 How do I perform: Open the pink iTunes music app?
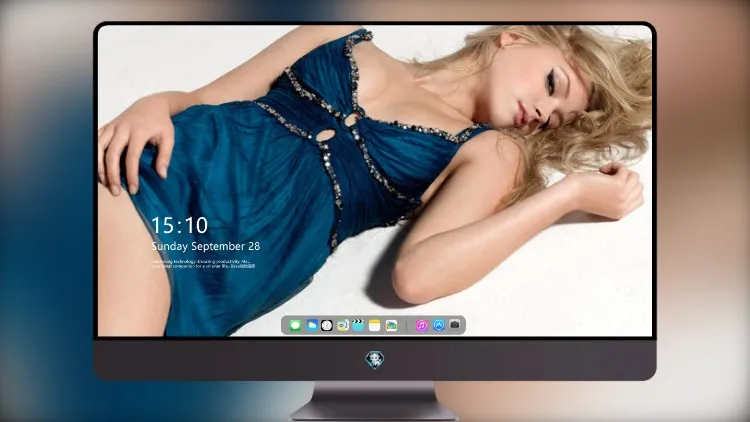(x=421, y=325)
